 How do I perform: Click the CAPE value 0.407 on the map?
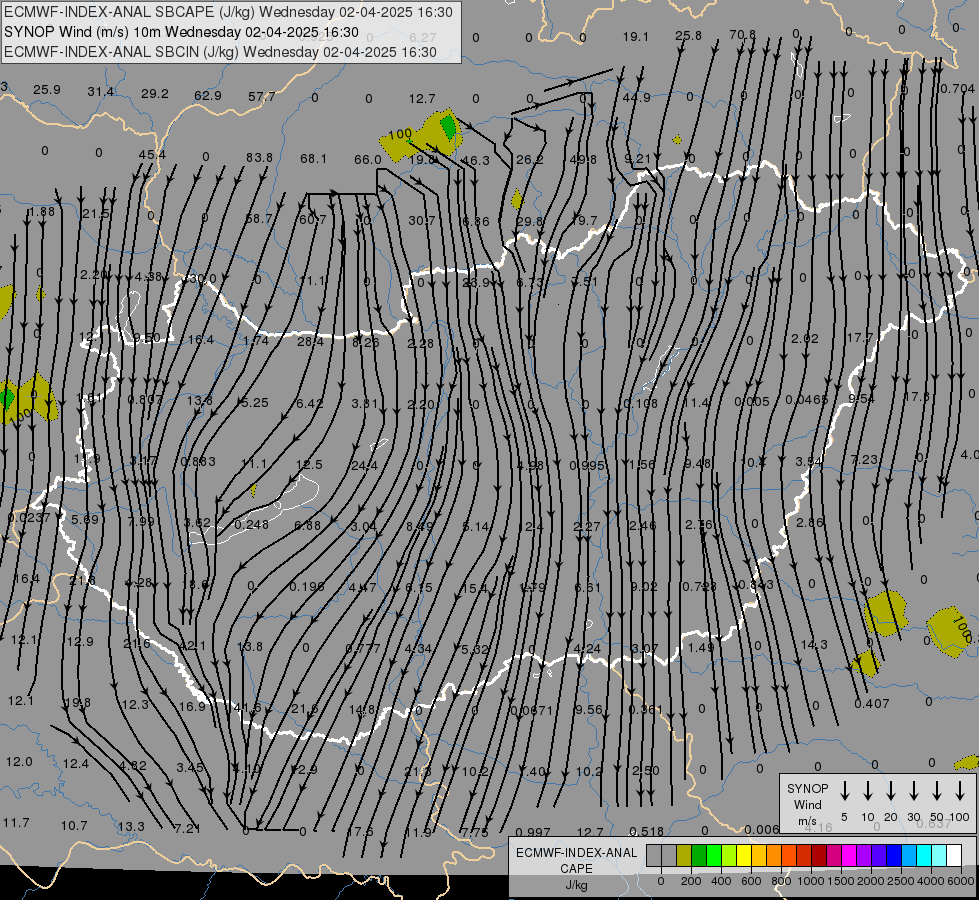[x=872, y=703]
